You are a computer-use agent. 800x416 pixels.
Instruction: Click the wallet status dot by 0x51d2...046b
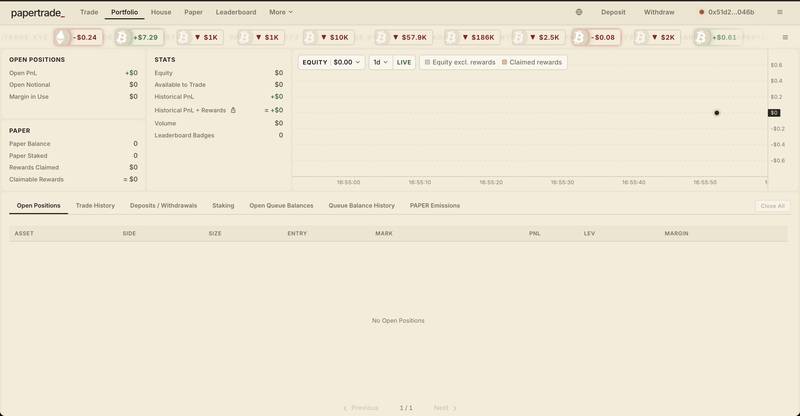click(702, 12)
